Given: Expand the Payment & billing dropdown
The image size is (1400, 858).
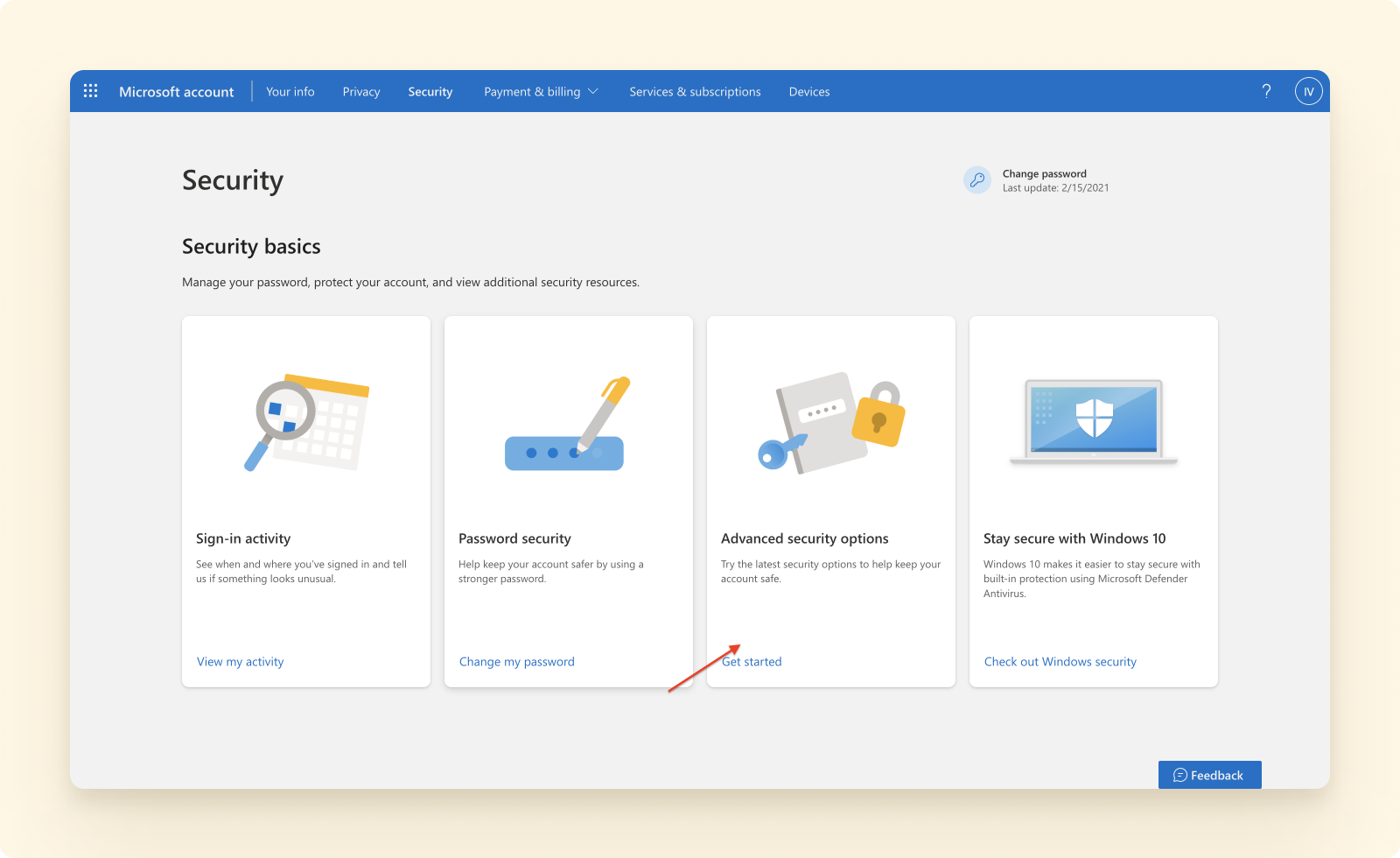Looking at the screenshot, I should click(x=541, y=91).
